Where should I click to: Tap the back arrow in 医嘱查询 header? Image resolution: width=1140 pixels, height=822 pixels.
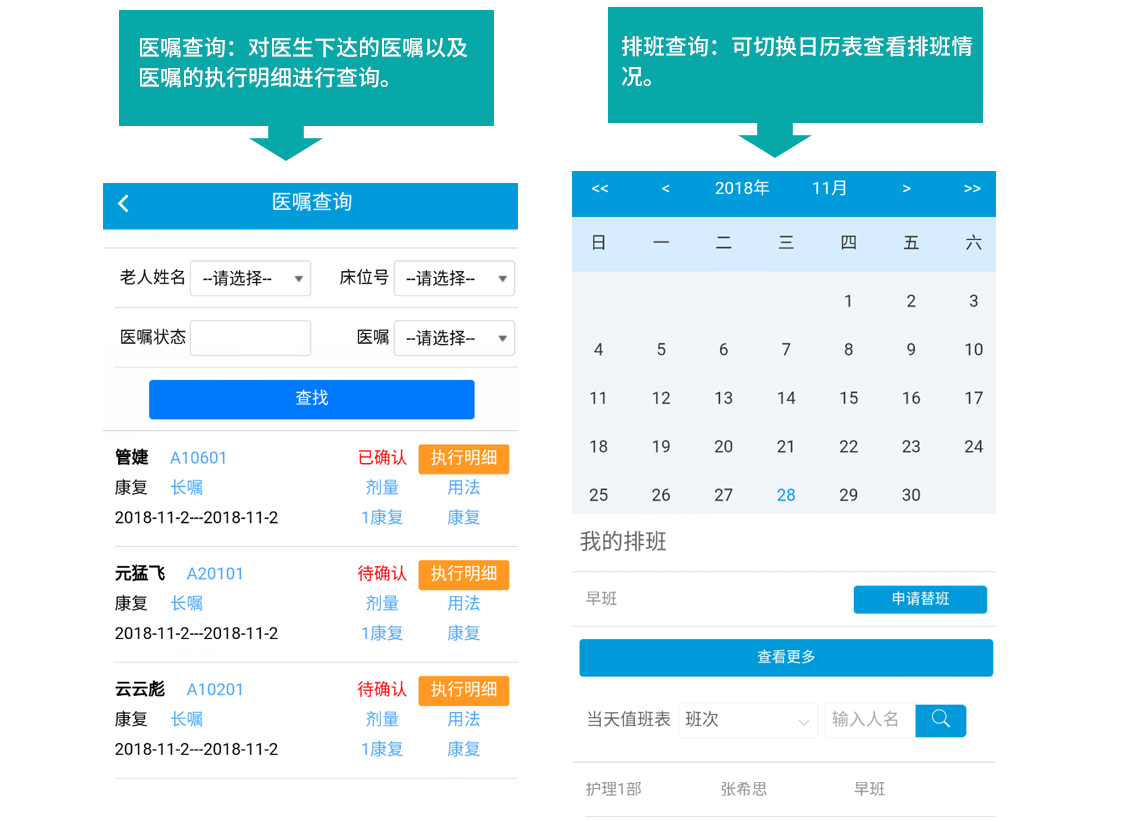tap(124, 204)
